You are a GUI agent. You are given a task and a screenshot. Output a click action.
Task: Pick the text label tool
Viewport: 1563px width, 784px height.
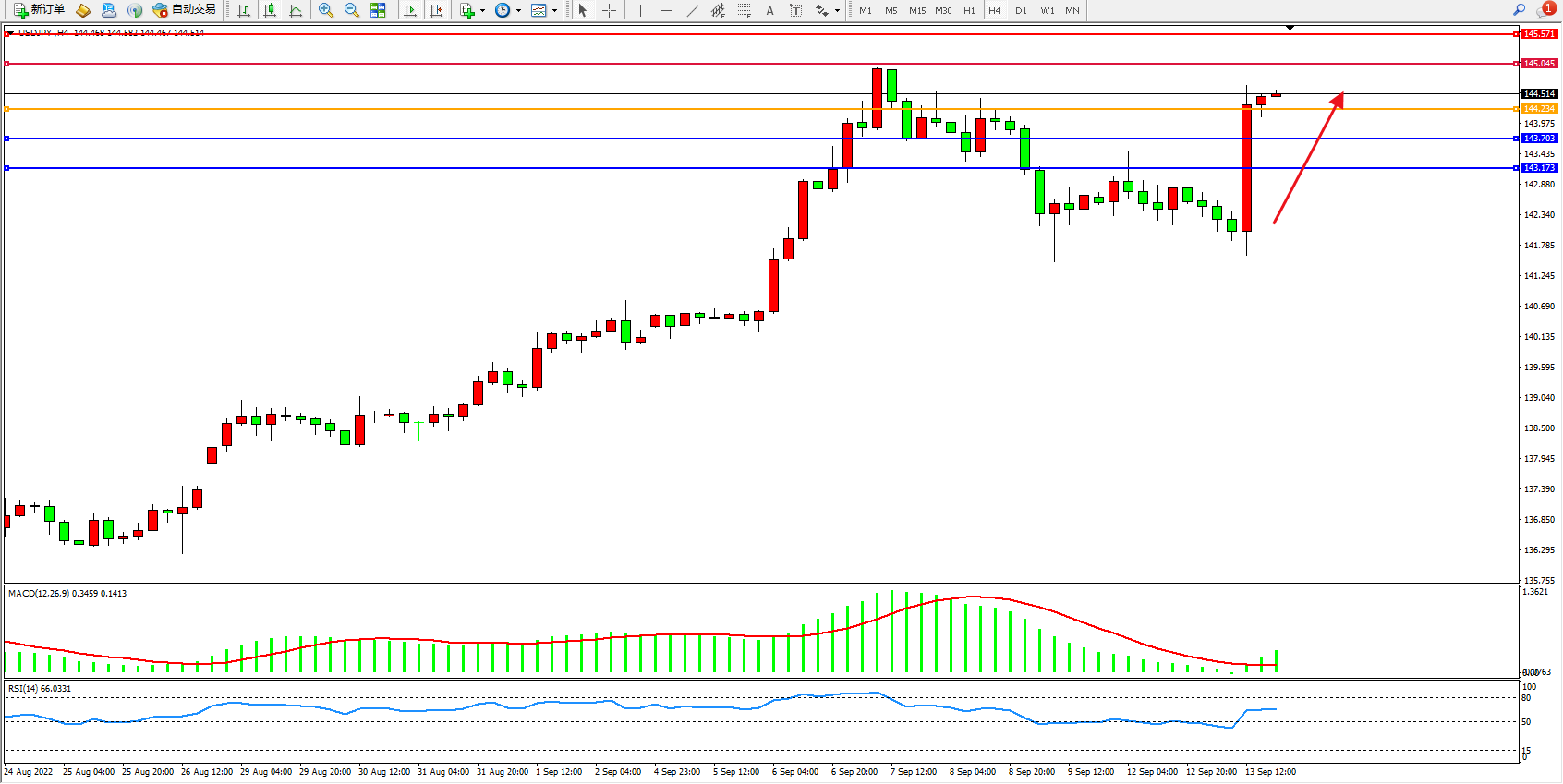[795, 10]
